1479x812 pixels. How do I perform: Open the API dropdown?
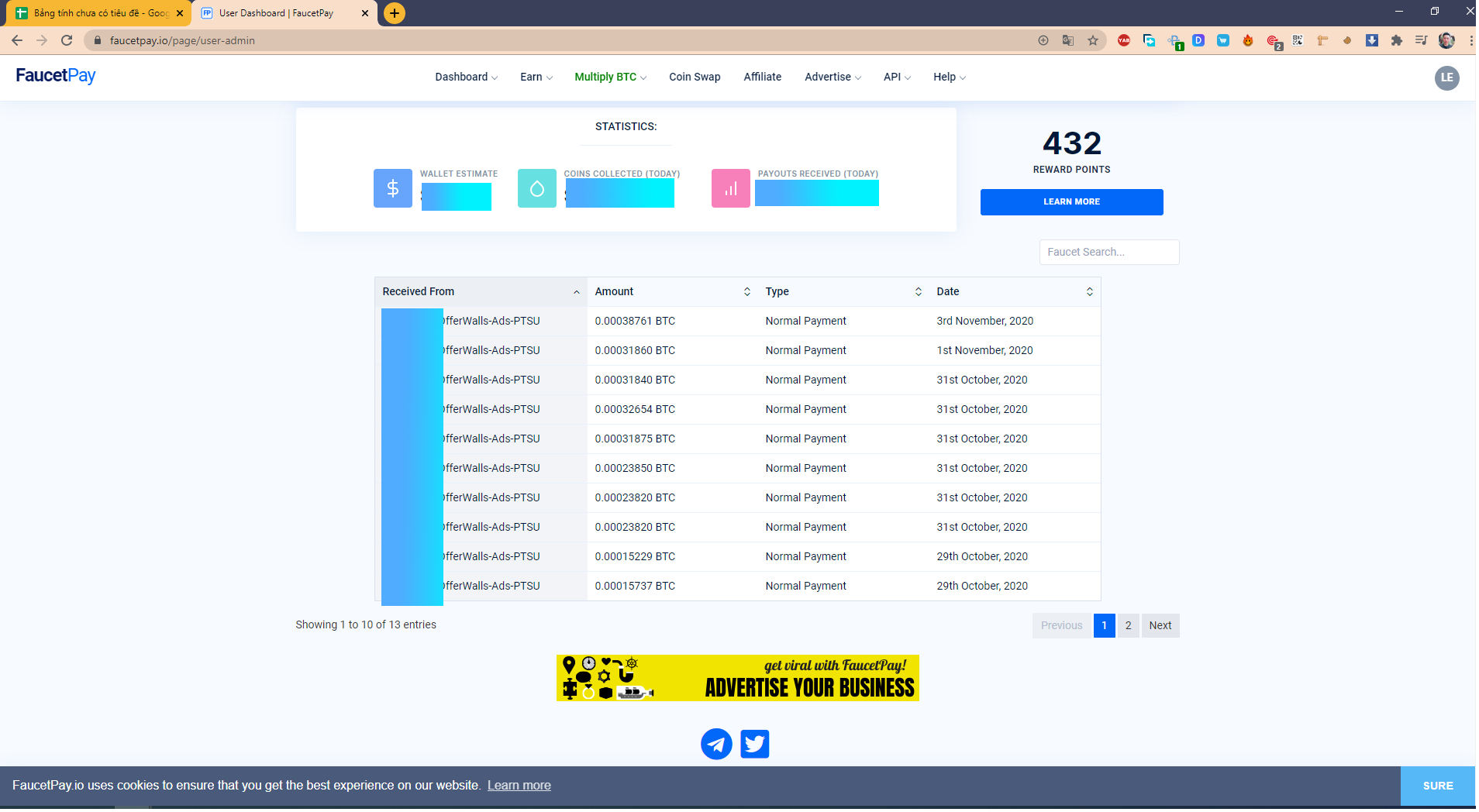897,77
